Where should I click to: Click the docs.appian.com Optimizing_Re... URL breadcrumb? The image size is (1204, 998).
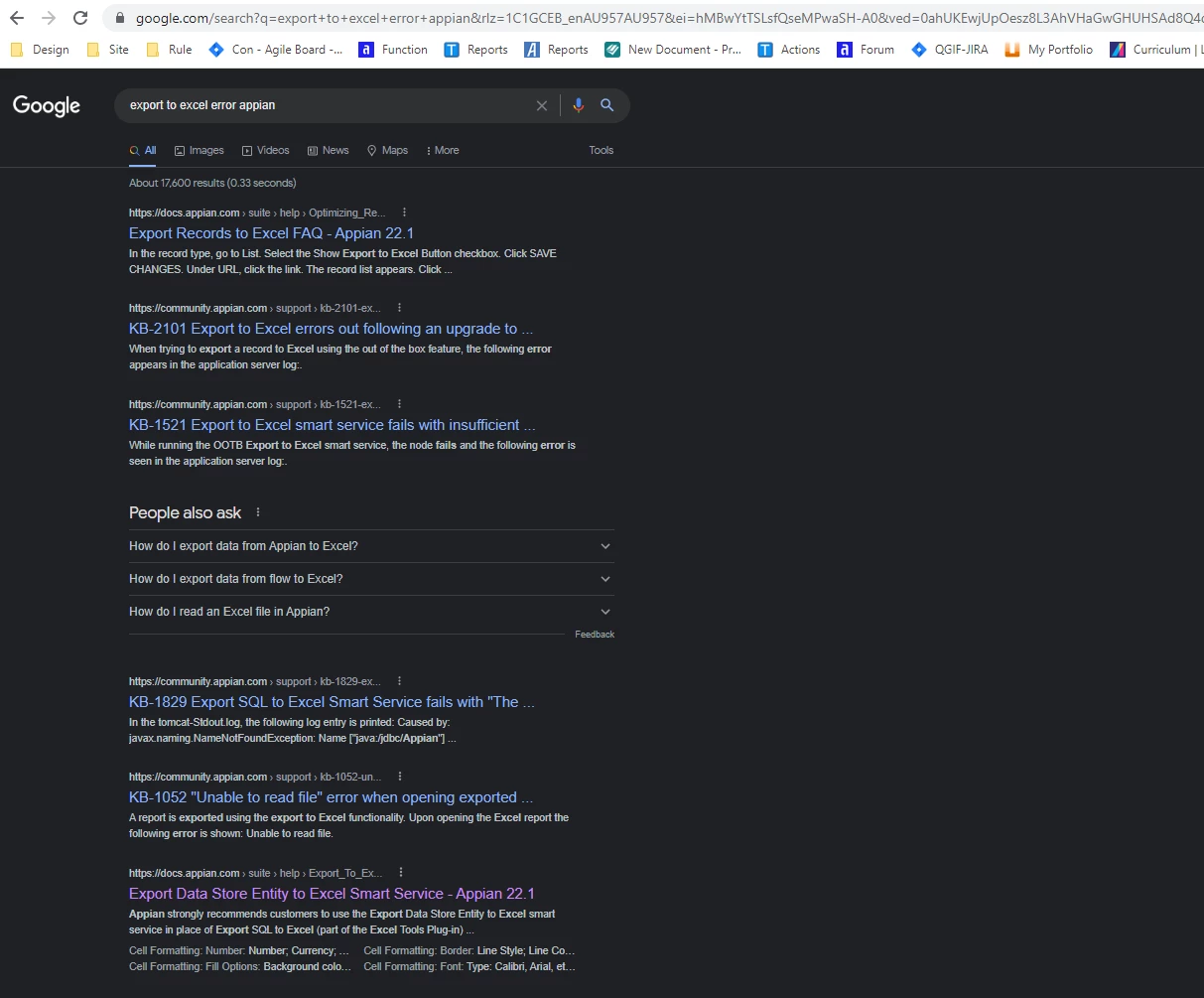click(257, 213)
